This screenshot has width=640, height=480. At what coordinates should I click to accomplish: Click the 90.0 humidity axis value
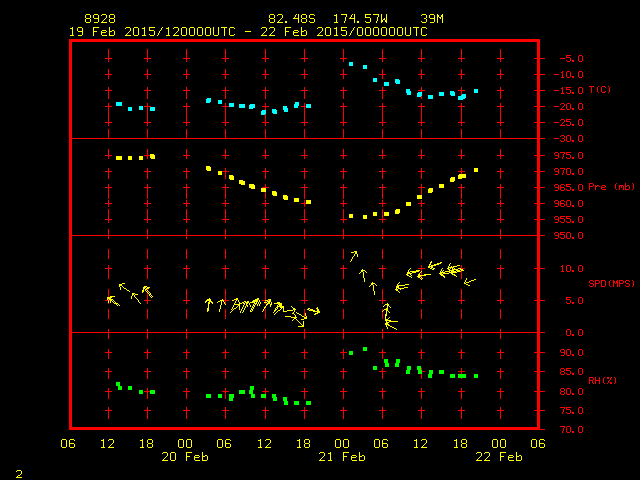click(565, 353)
